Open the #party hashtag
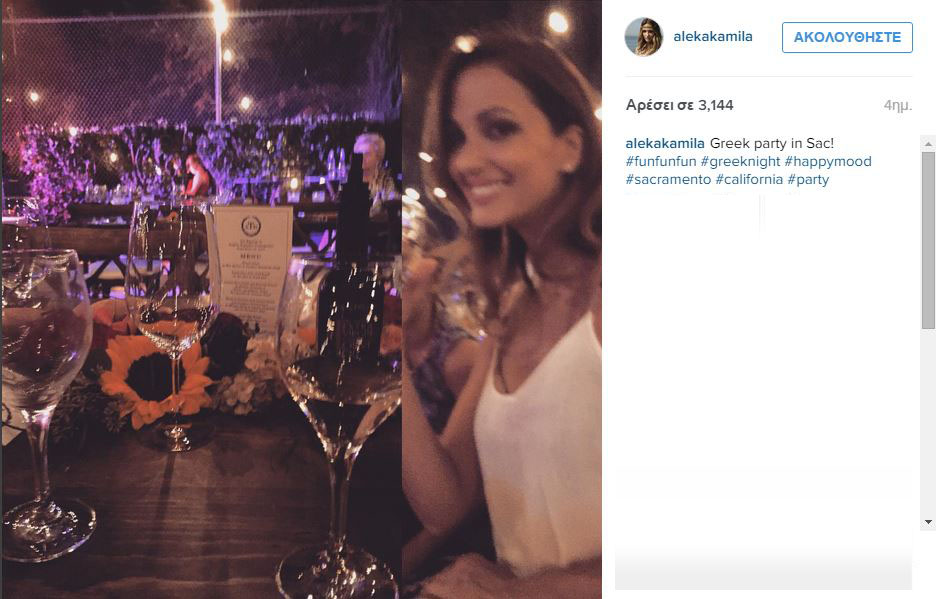936x599 pixels. point(808,179)
